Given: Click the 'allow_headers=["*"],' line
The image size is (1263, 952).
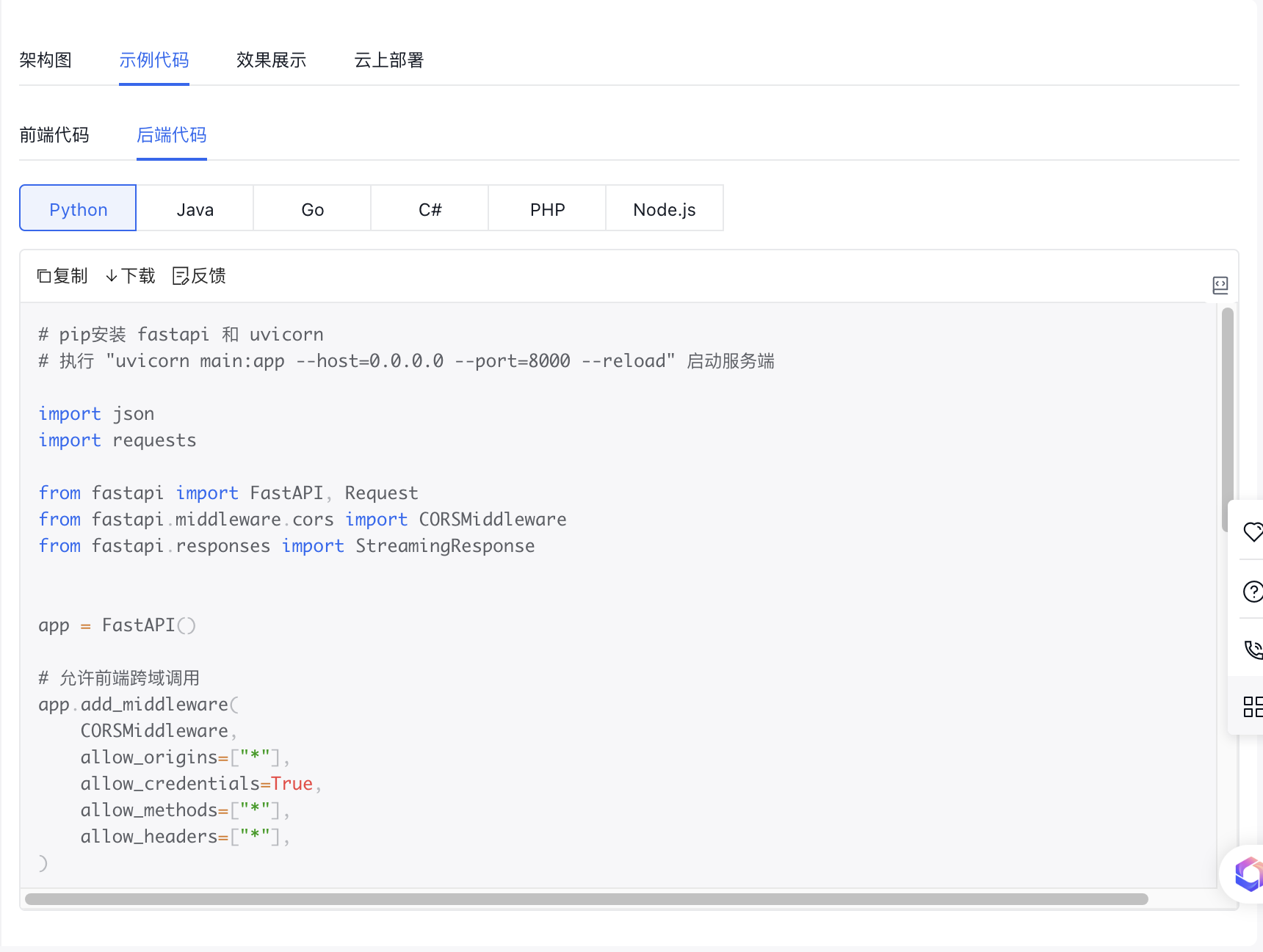Looking at the screenshot, I should point(185,837).
